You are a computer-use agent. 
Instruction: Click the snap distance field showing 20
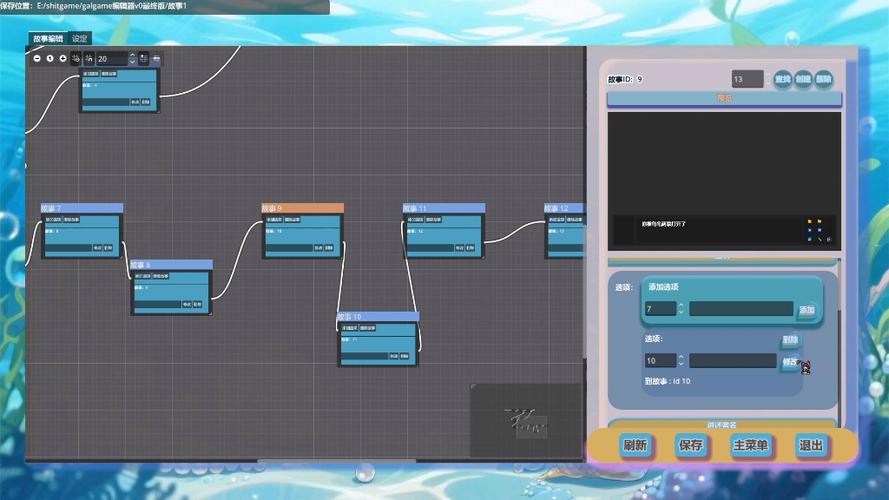(x=111, y=59)
